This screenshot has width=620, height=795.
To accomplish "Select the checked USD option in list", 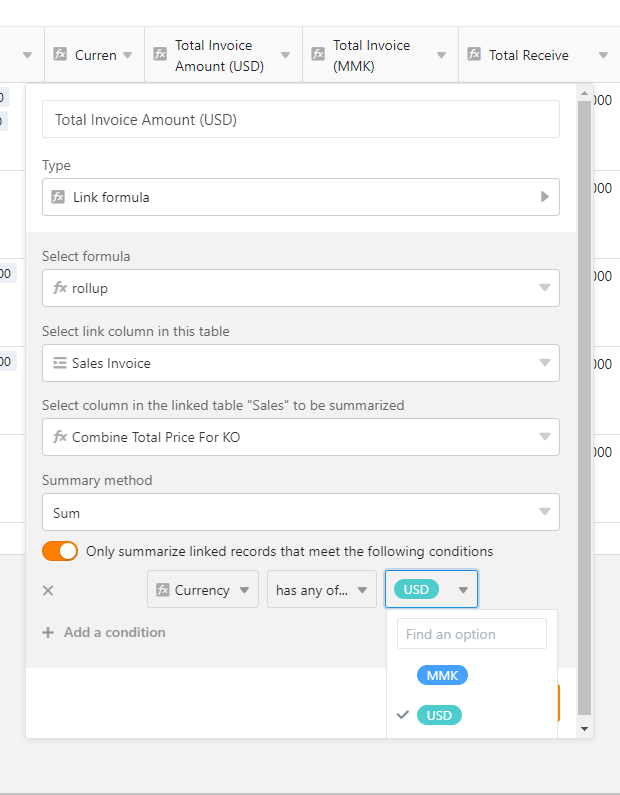I will (x=439, y=715).
